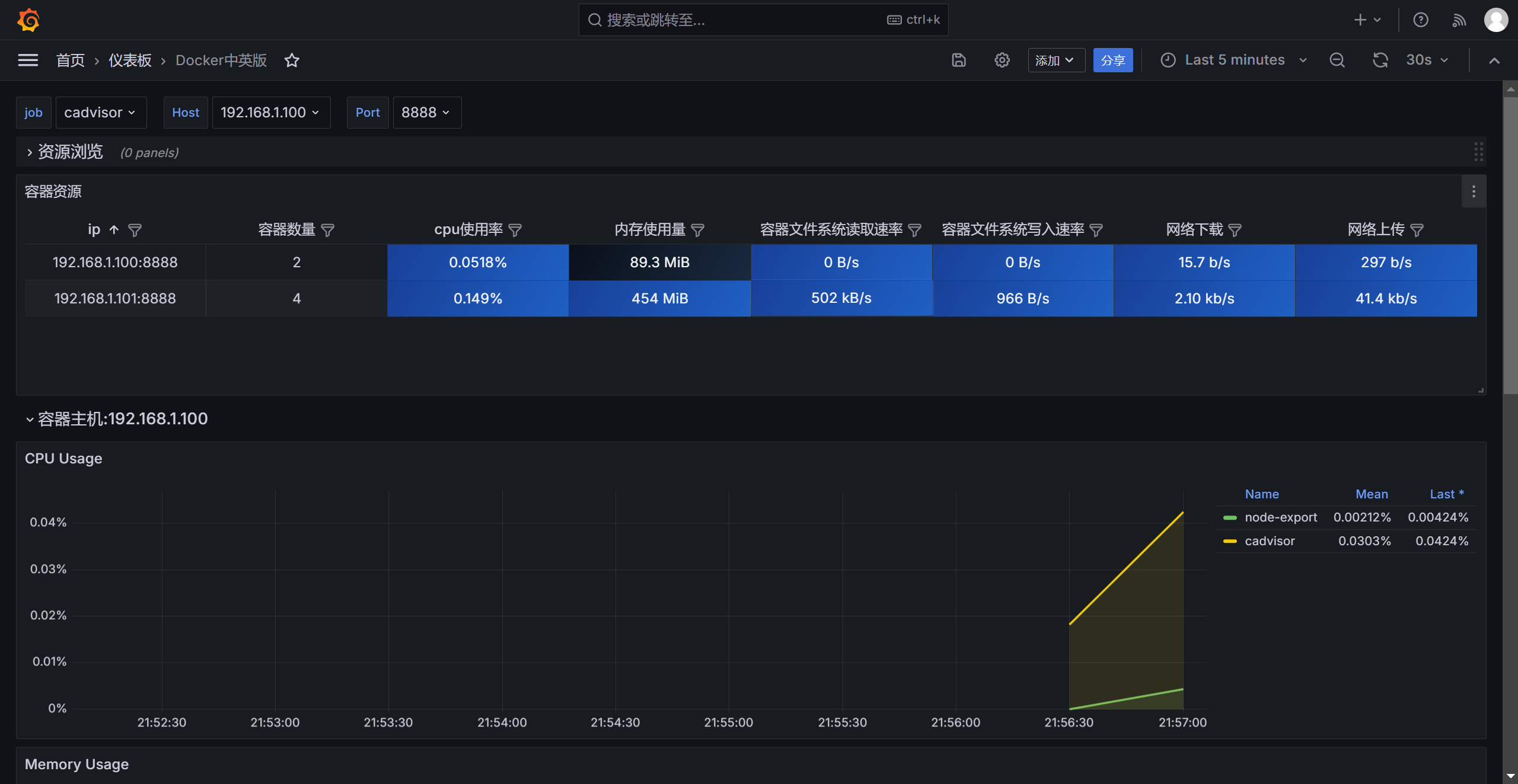Click cell 192.168.1.100:8888

point(115,263)
